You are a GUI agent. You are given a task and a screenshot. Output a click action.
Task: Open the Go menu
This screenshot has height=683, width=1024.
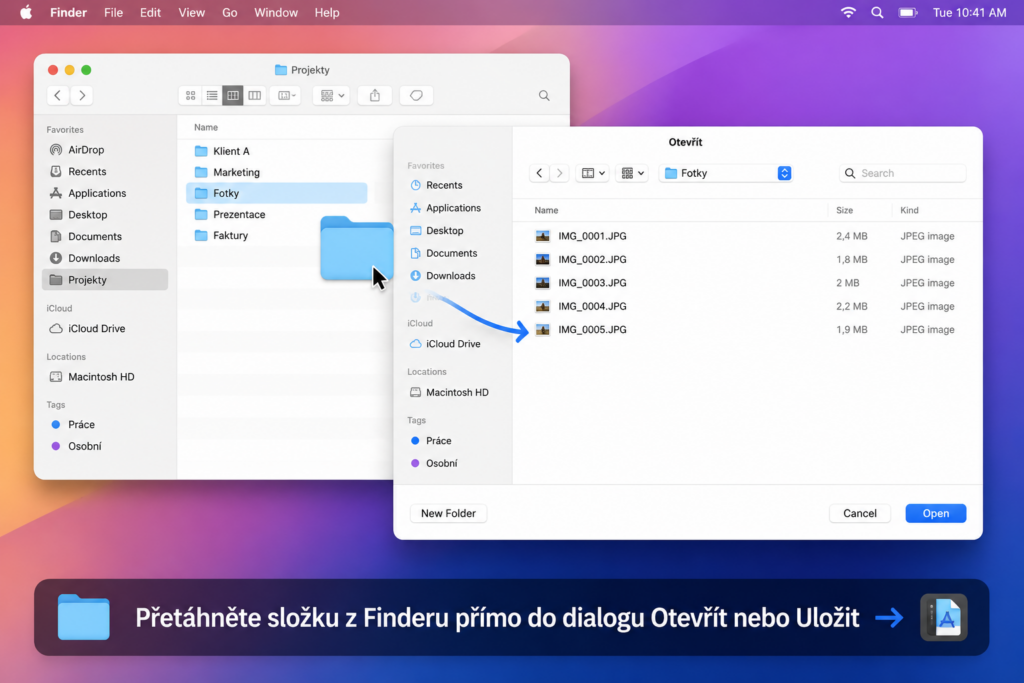[229, 12]
